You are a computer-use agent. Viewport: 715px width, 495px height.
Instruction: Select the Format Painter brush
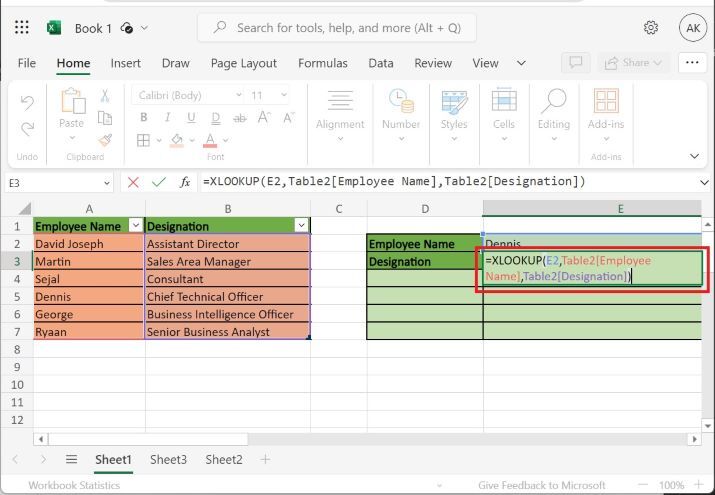105,139
